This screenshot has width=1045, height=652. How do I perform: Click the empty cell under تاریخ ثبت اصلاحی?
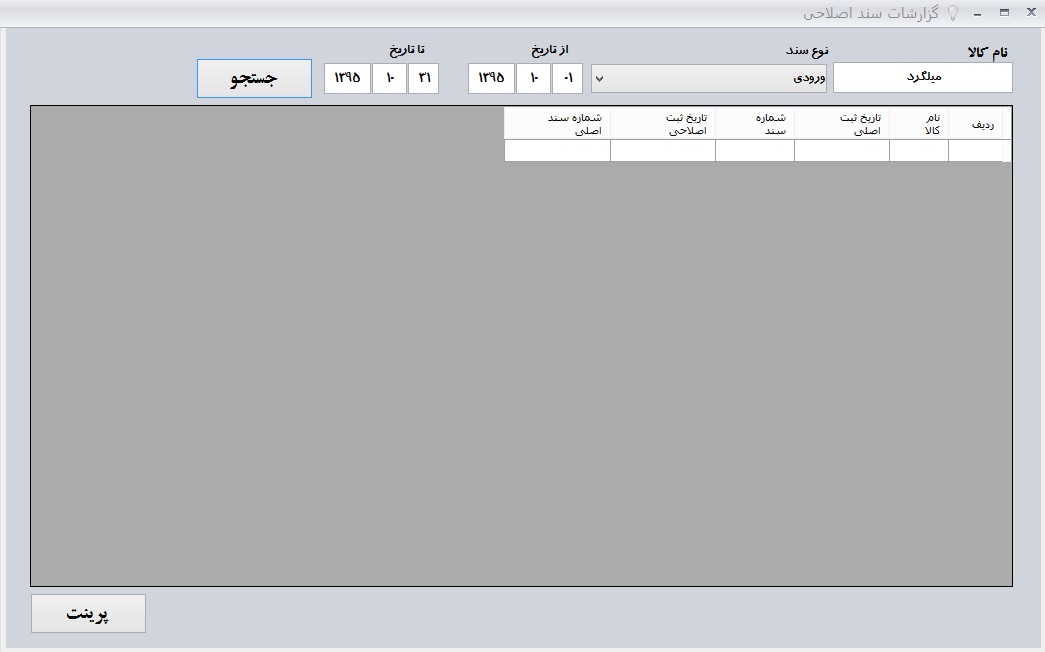663,151
